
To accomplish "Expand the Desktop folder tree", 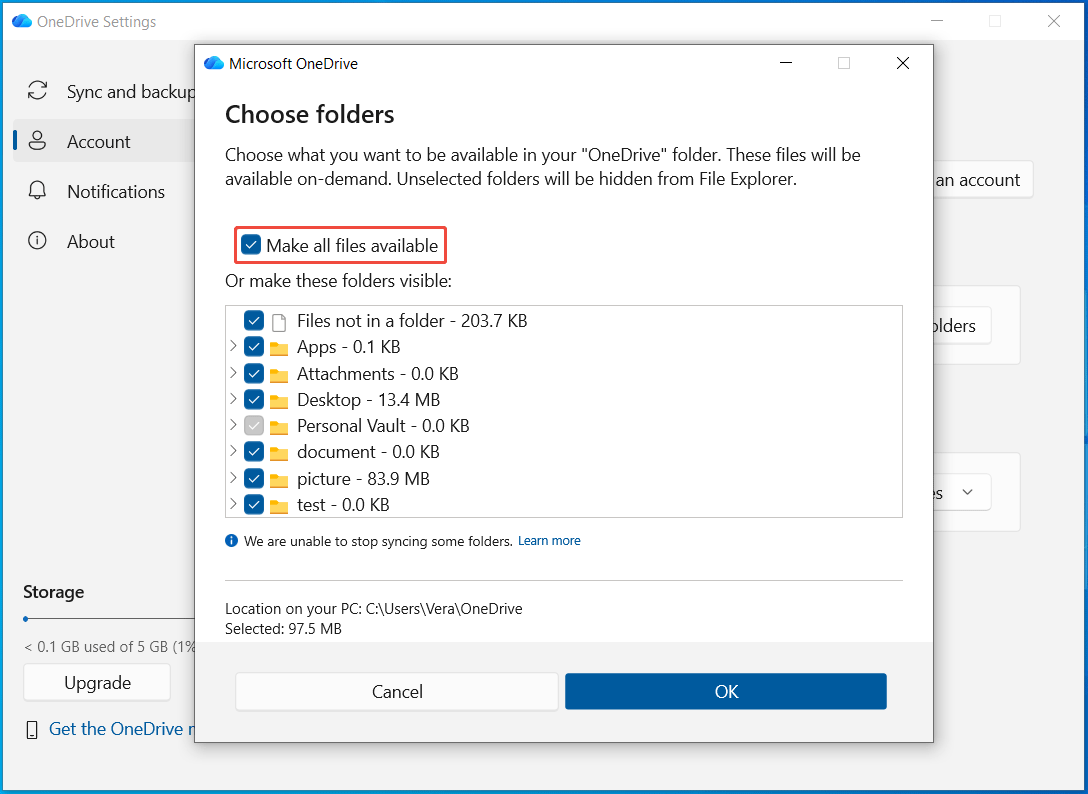I will tap(235, 399).
